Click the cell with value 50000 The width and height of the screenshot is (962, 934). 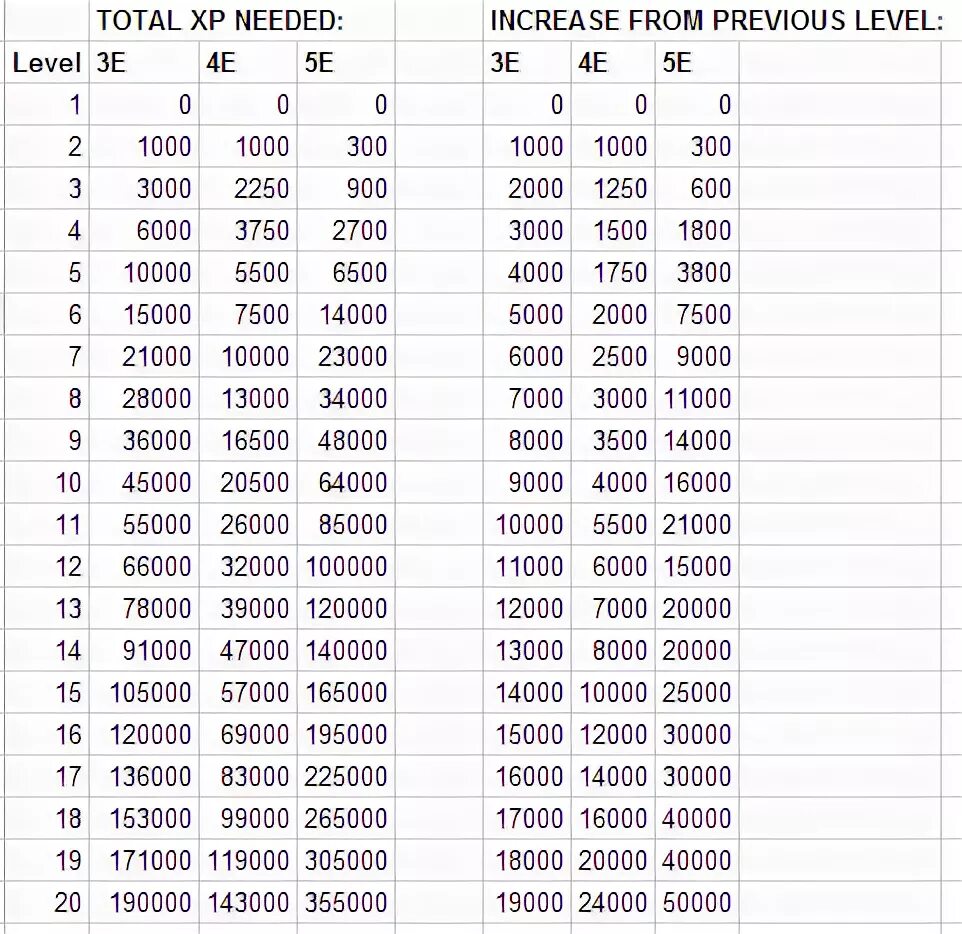click(697, 902)
